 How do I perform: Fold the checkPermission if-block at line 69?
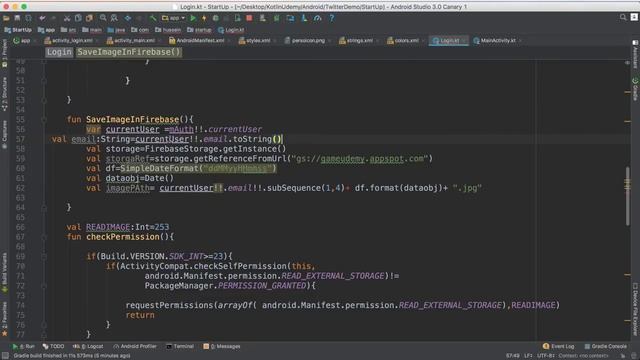point(44,257)
